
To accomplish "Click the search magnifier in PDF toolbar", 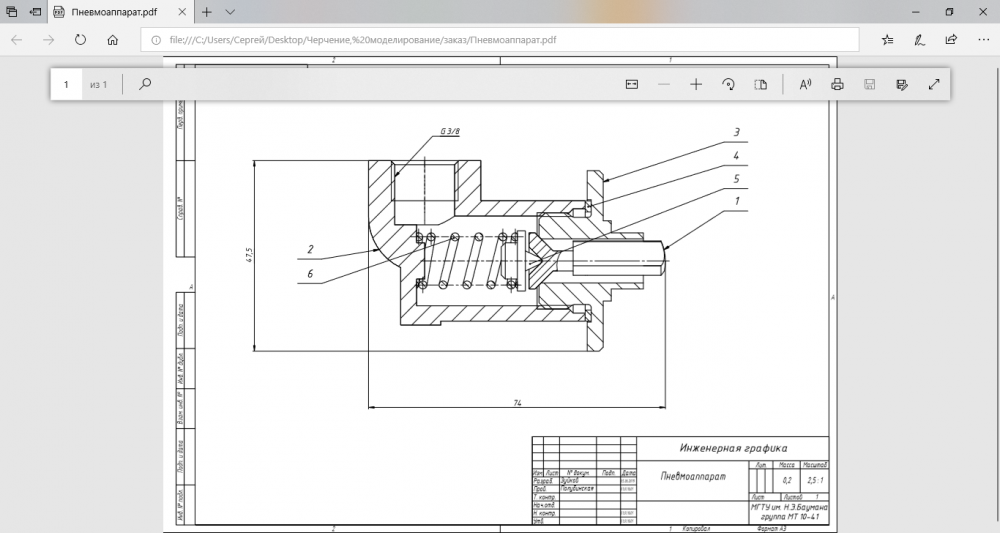I will [x=145, y=85].
